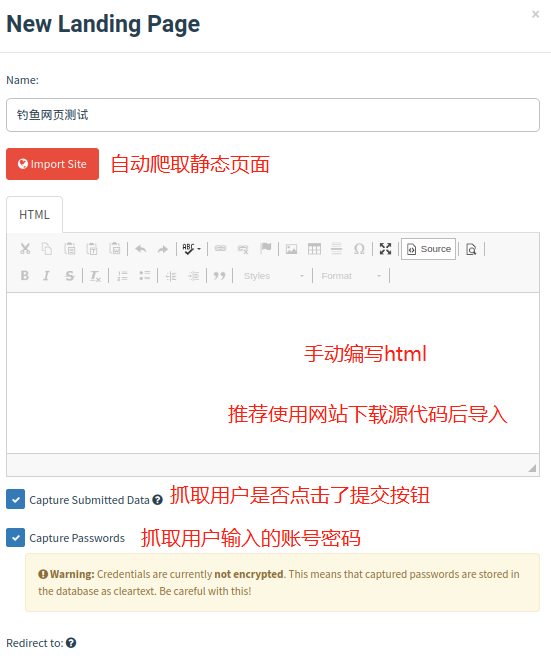Click help icon next to Redirect to
Viewport: 551px width, 658px height.
point(71,643)
